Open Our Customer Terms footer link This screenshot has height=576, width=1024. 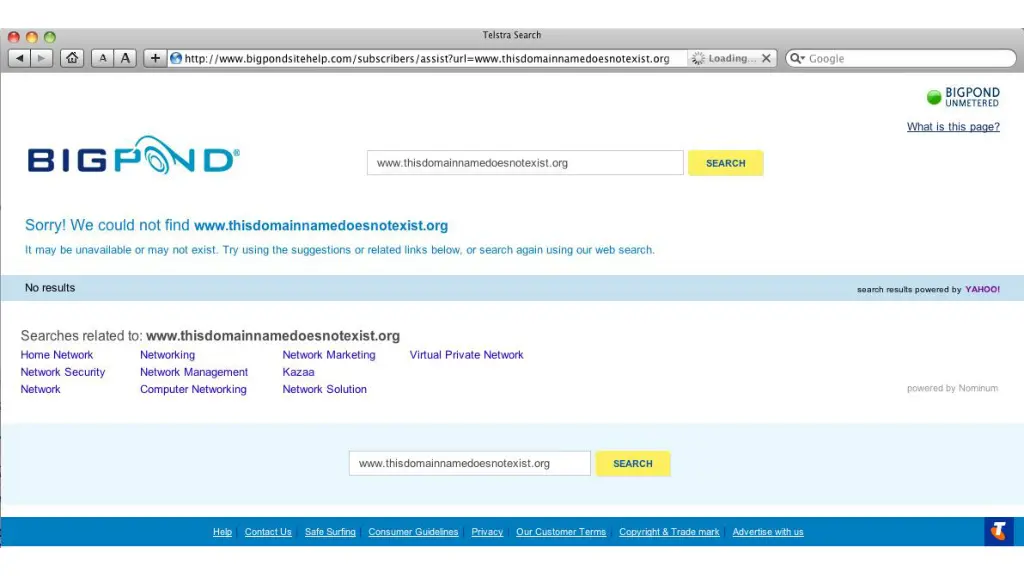tap(561, 532)
